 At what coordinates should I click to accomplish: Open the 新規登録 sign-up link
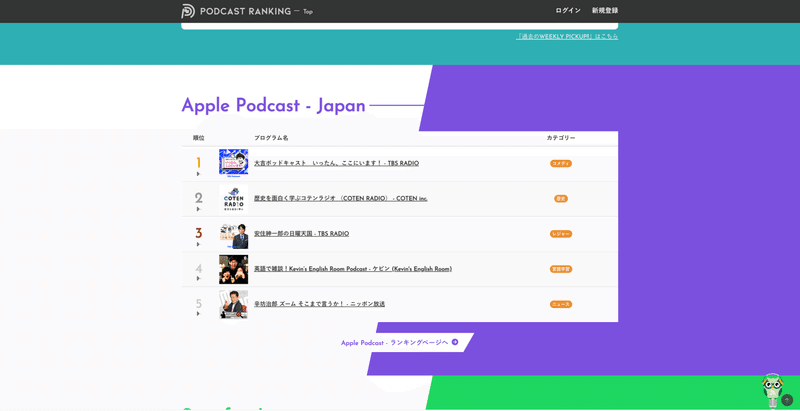[605, 11]
